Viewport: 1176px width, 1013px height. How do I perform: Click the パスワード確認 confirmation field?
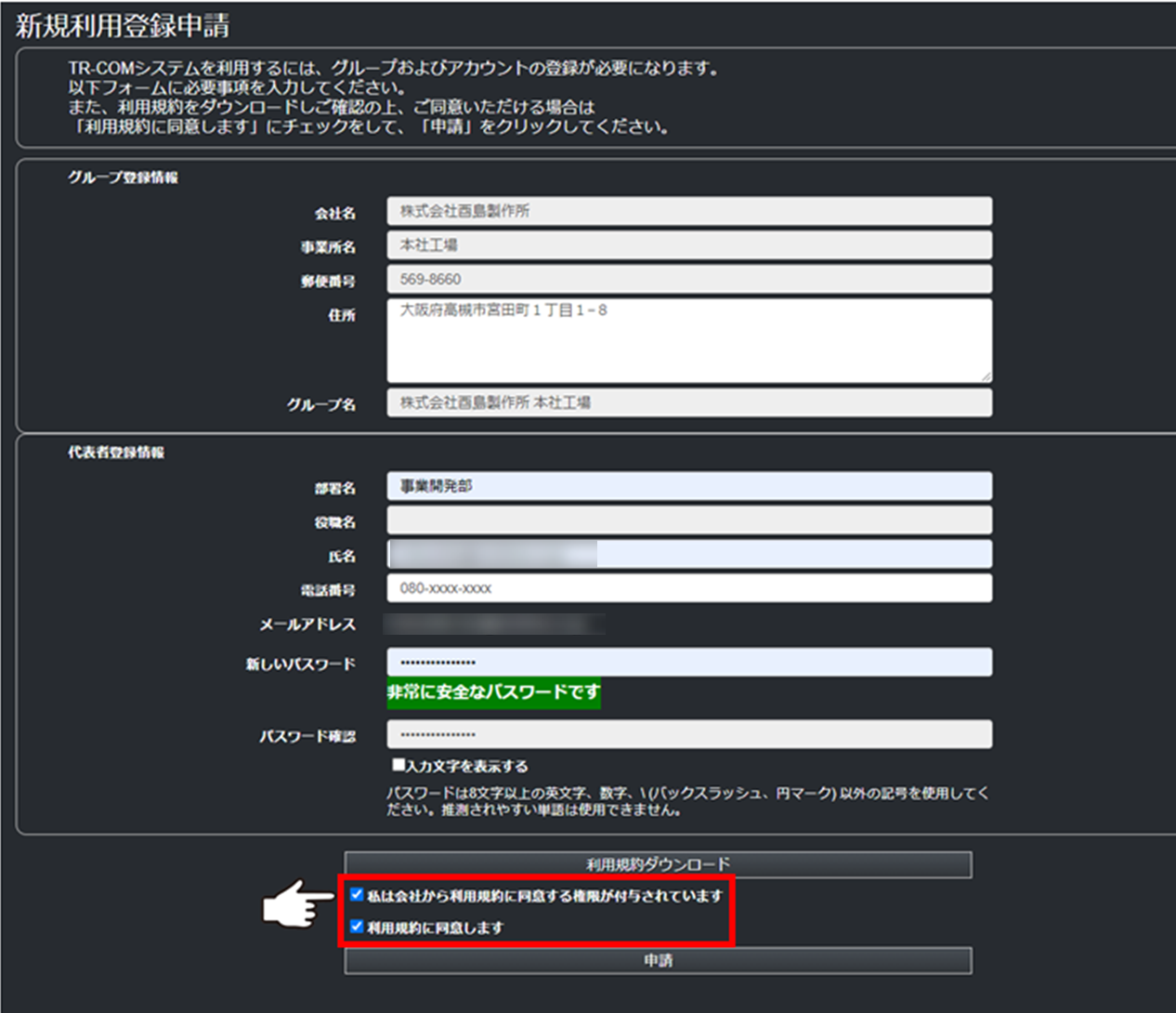point(688,734)
